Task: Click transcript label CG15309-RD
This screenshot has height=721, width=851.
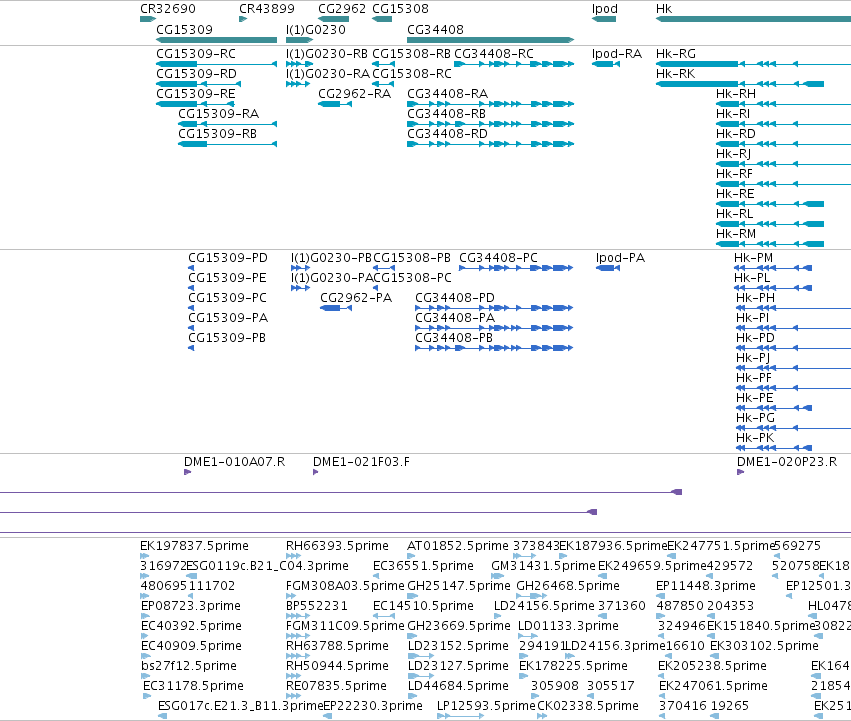Action: [x=196, y=73]
